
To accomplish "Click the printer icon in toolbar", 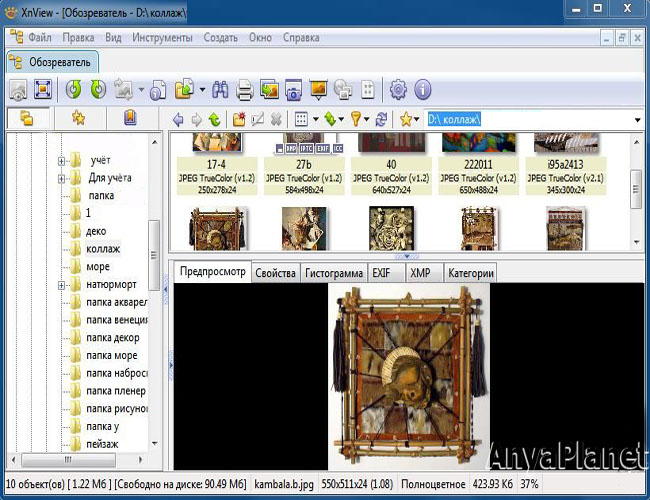I will (x=244, y=90).
